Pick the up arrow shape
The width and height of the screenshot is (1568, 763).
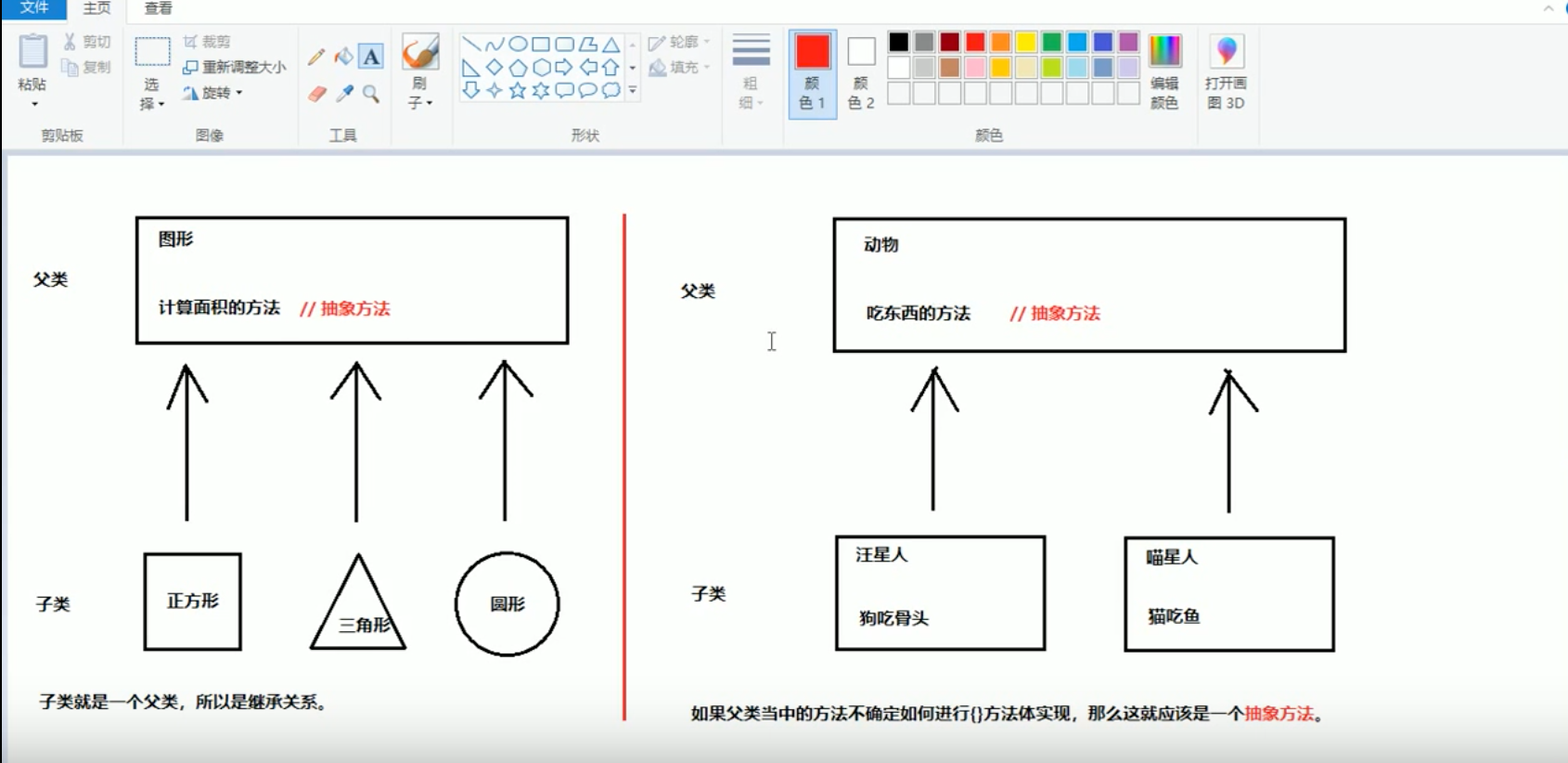[x=610, y=68]
